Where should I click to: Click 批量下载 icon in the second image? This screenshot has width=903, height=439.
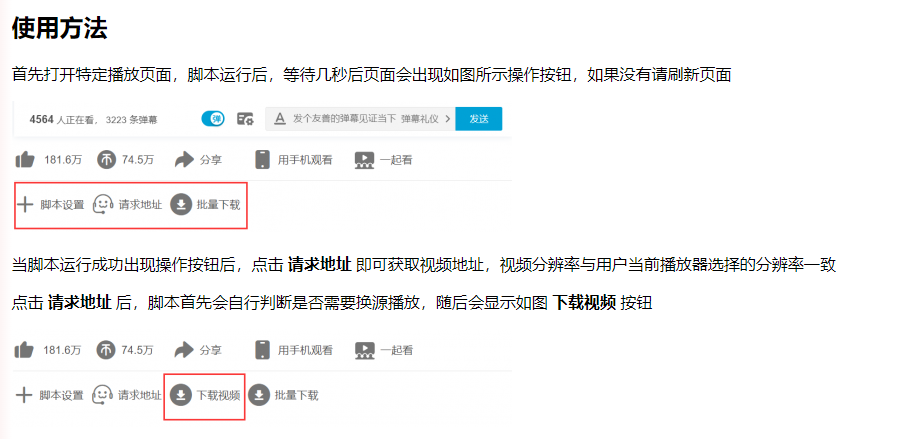(x=259, y=395)
